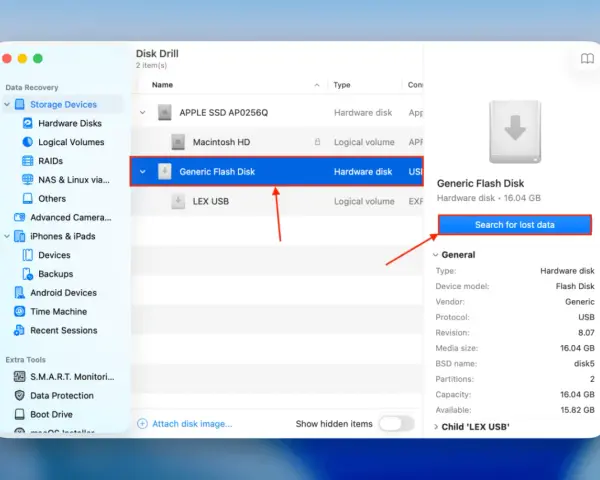This screenshot has height=480, width=600.
Task: Click the S.M.A.R.T. Monitoring icon
Action: (x=20, y=377)
